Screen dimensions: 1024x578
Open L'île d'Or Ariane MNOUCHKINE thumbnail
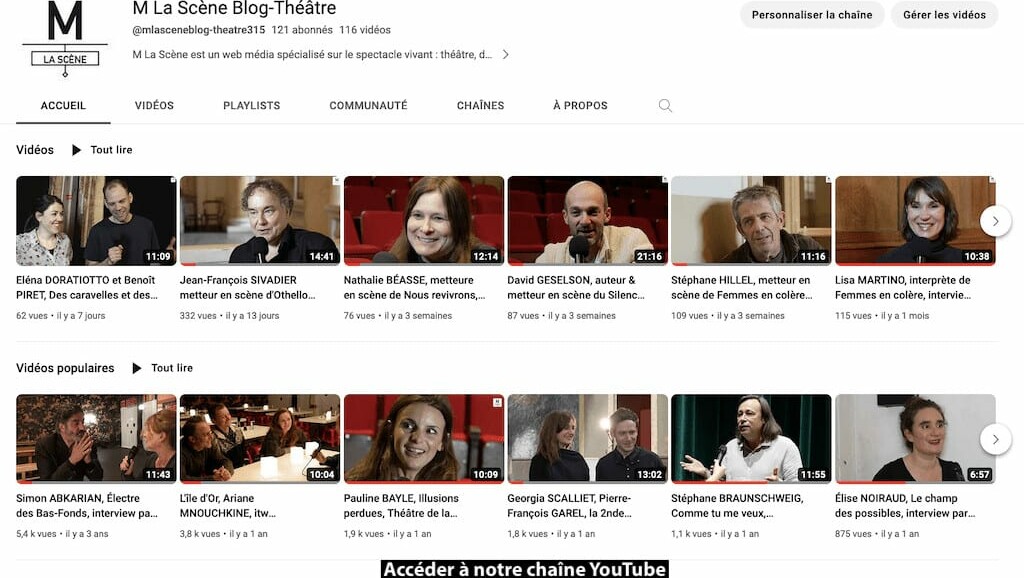pyautogui.click(x=260, y=439)
